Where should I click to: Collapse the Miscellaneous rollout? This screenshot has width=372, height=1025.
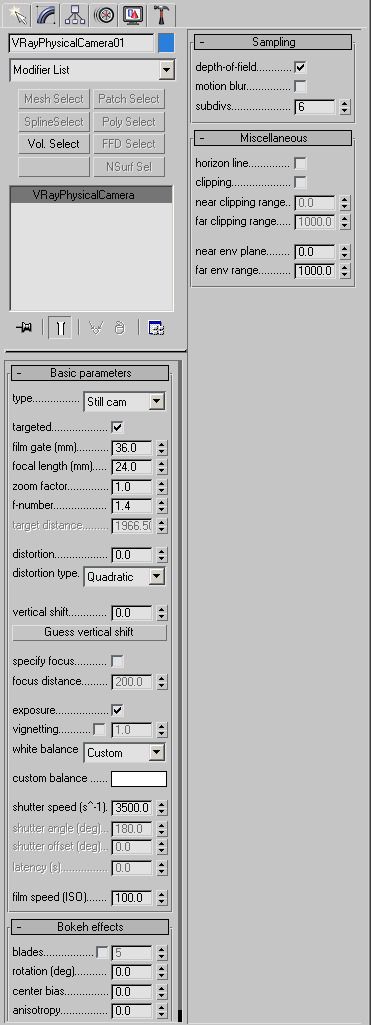click(273, 138)
